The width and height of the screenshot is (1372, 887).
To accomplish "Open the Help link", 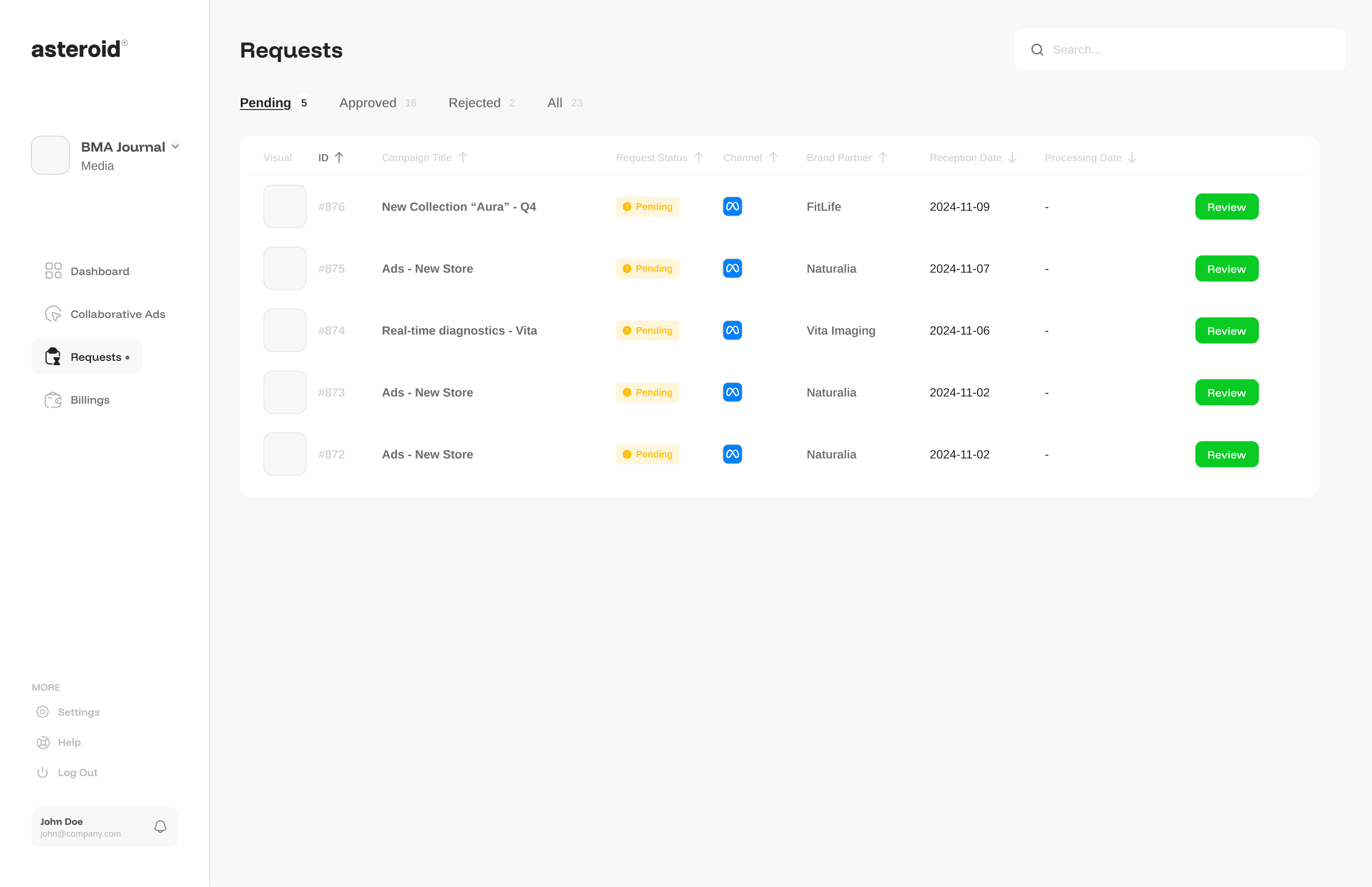I will pos(59,743).
